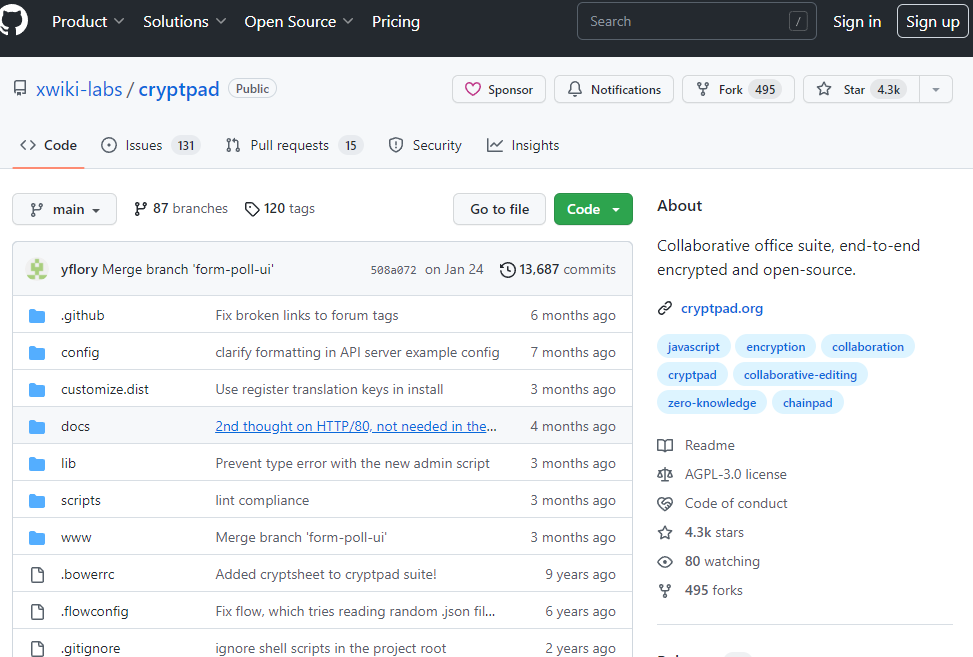Image resolution: width=973 pixels, height=657 pixels.
Task: Star the cryptpad repository
Action: click(x=842, y=90)
